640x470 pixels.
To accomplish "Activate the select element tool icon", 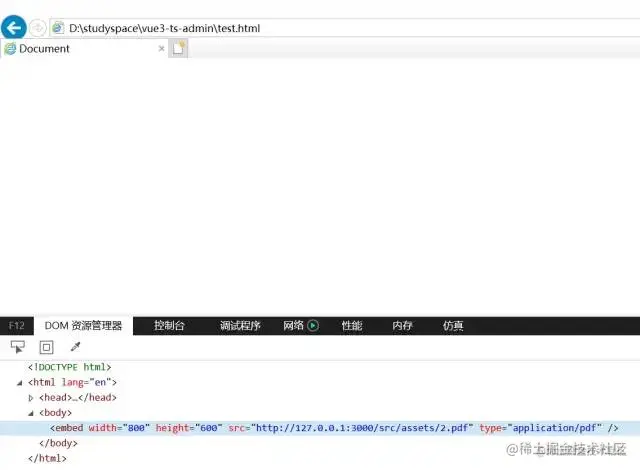I will (18, 347).
